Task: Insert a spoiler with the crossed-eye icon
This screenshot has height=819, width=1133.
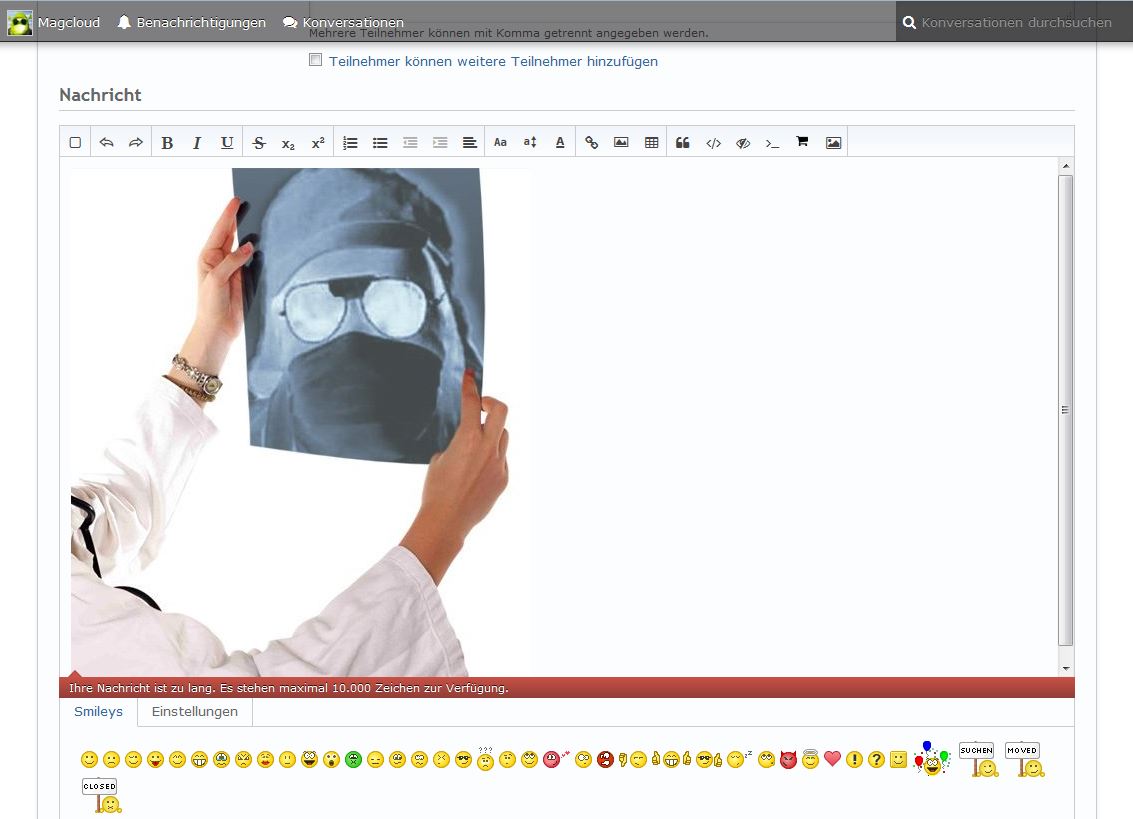Action: click(743, 143)
